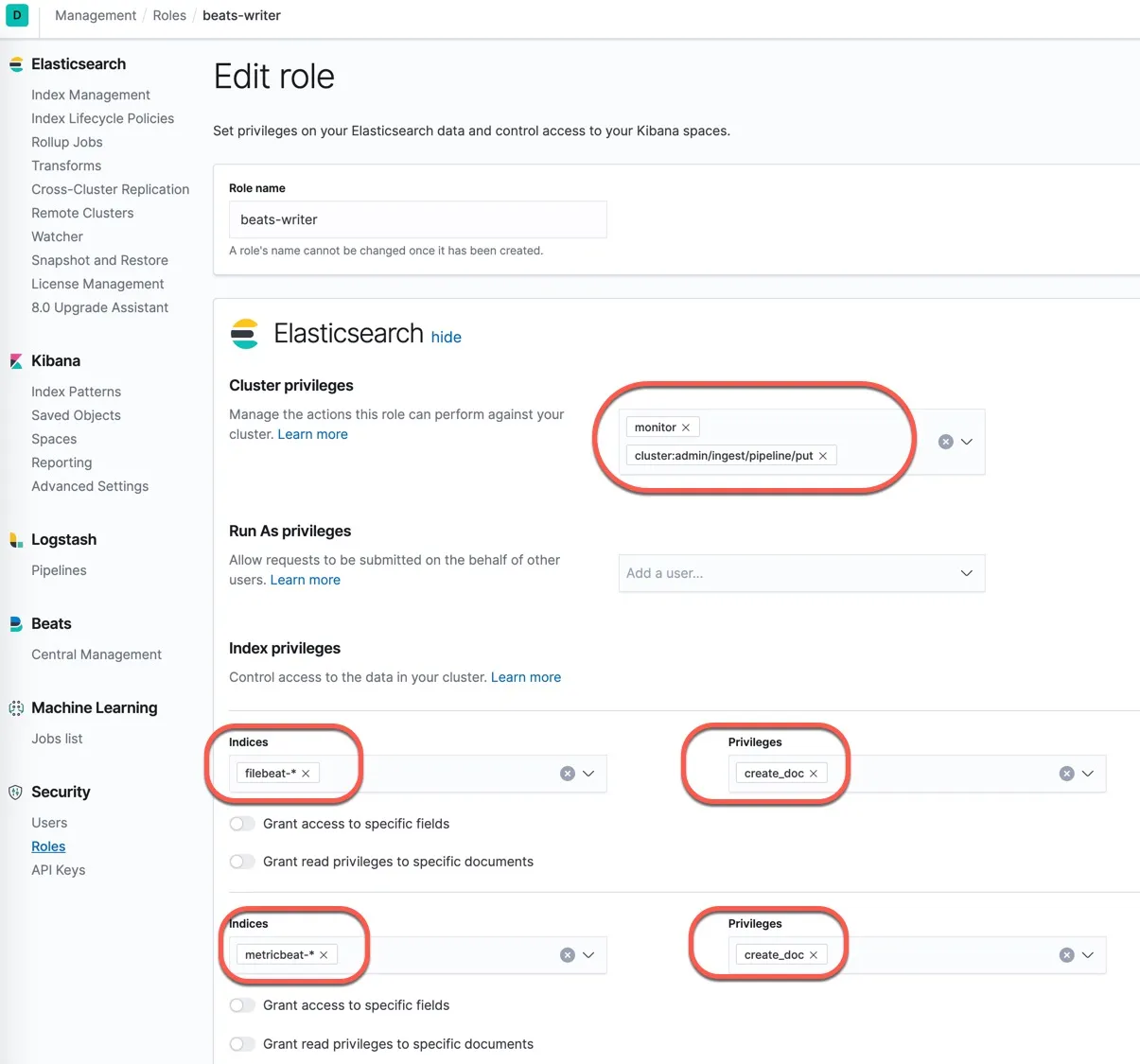
Task: Open Learn more link under Cluster privileges
Action: 312,434
